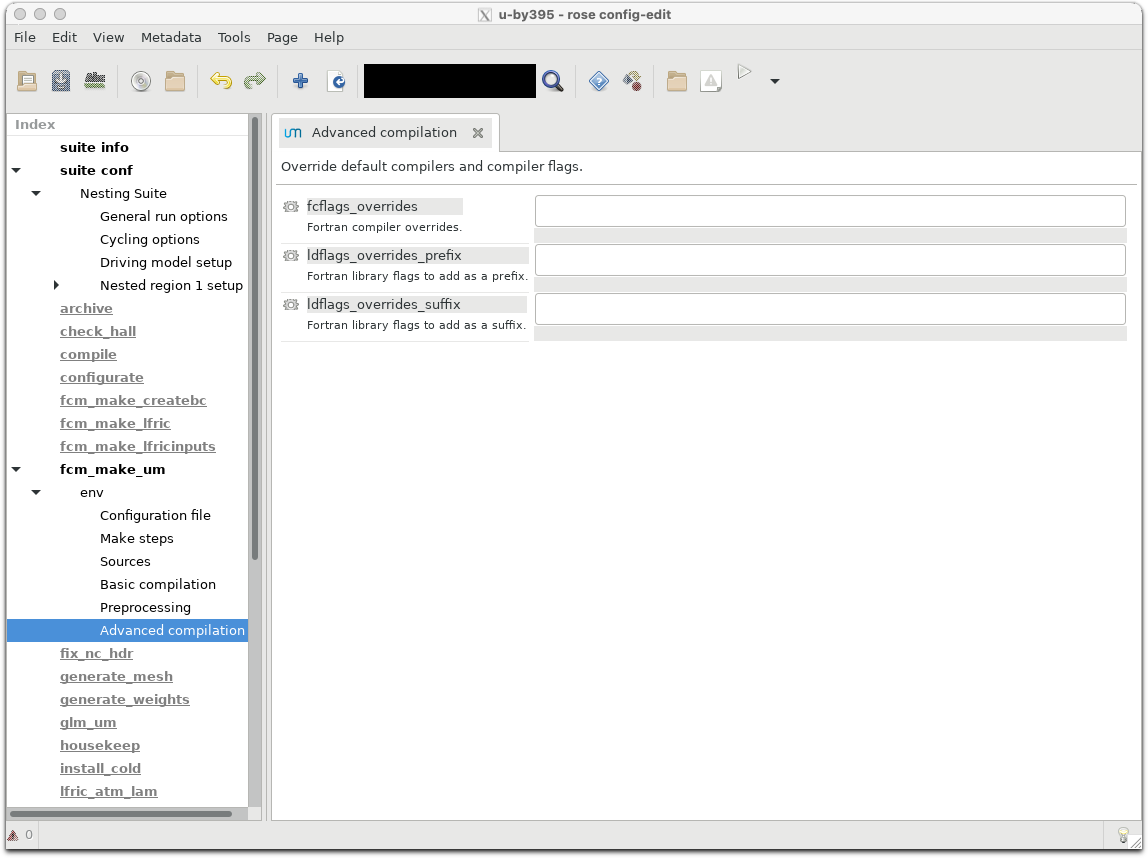Collapse the fcm_make_um tree node
Image resolution: width=1148 pixels, height=858 pixels.
16,470
